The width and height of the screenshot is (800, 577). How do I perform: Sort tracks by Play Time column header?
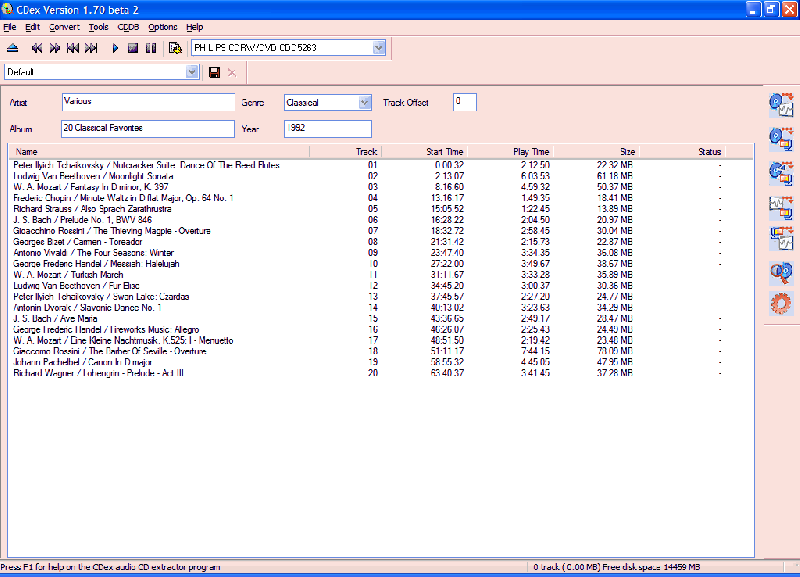(530, 152)
